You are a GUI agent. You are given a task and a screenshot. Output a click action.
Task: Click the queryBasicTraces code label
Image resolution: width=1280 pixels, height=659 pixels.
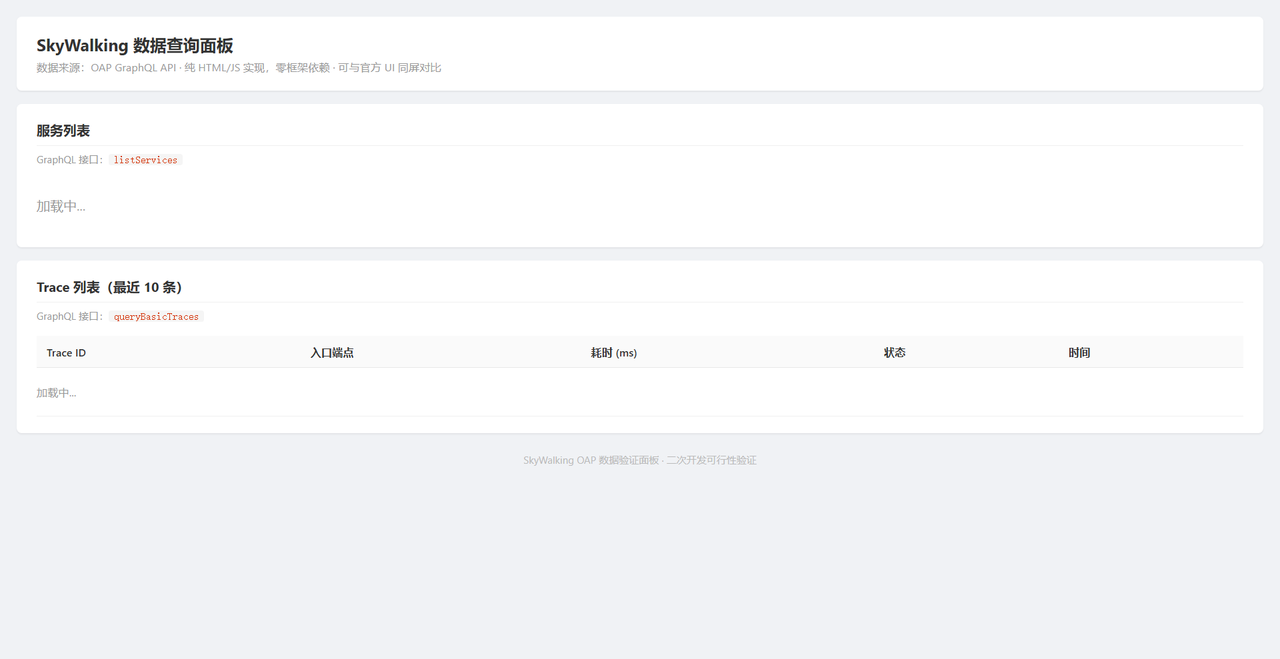point(156,316)
